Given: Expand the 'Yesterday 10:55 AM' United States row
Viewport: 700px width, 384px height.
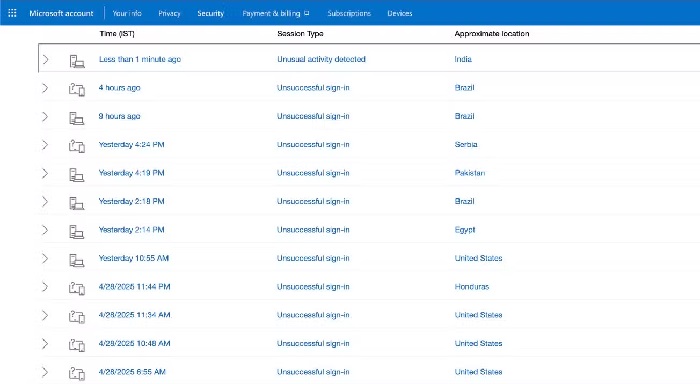Looking at the screenshot, I should coord(45,259).
